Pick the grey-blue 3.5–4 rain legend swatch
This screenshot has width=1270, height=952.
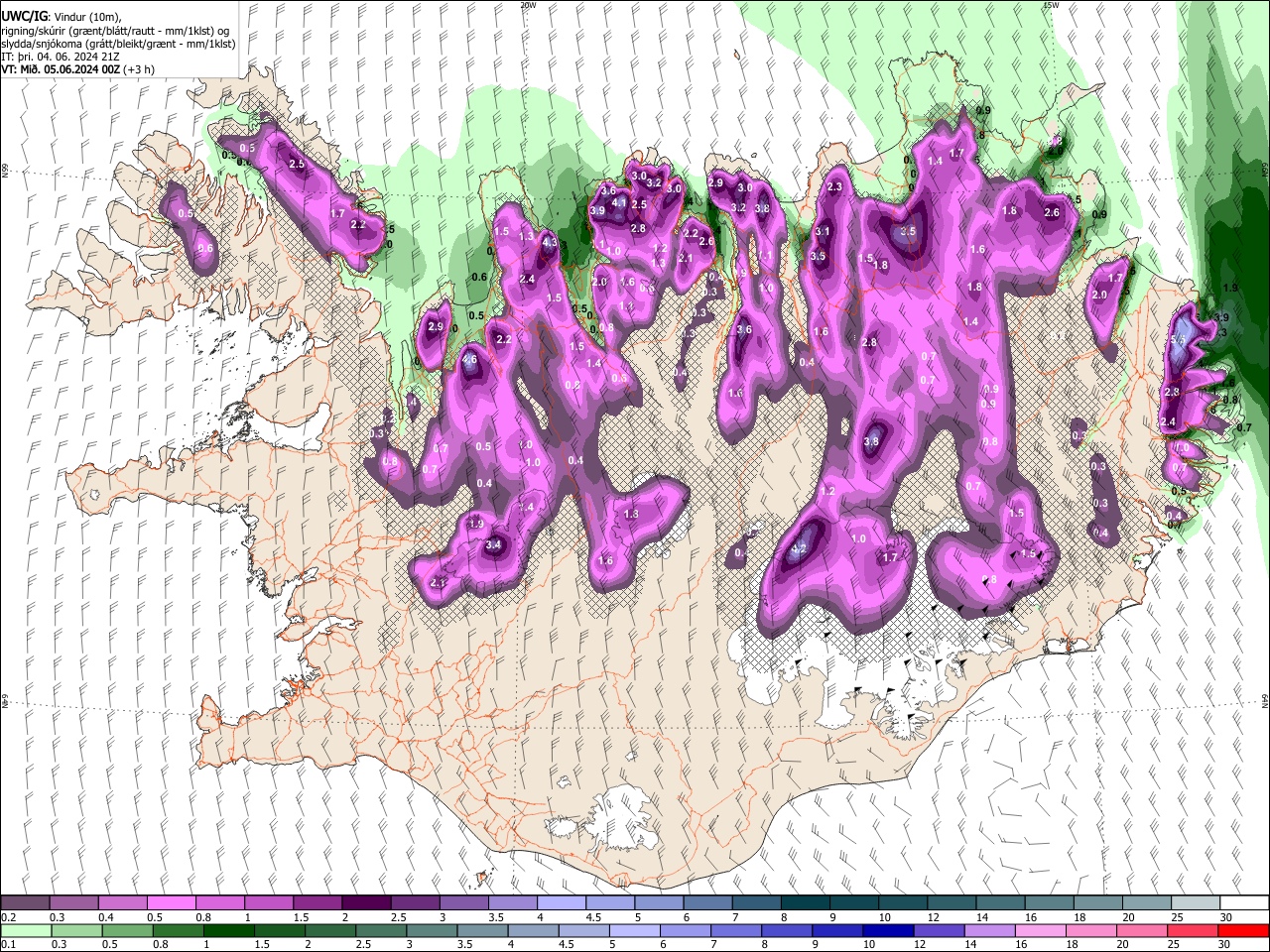[x=483, y=930]
